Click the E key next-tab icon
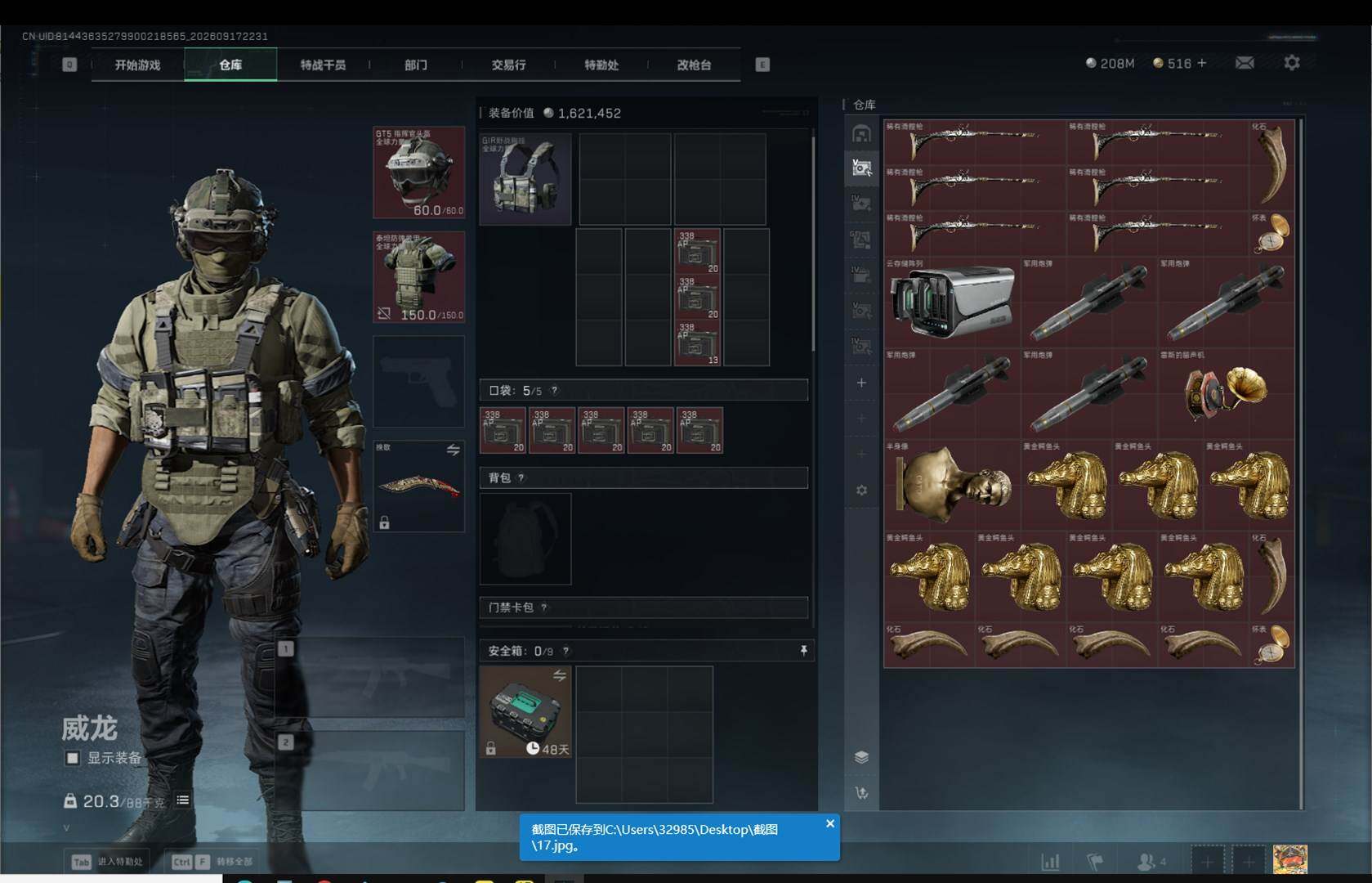Screen dimensions: 1372x883 pyautogui.click(x=762, y=65)
